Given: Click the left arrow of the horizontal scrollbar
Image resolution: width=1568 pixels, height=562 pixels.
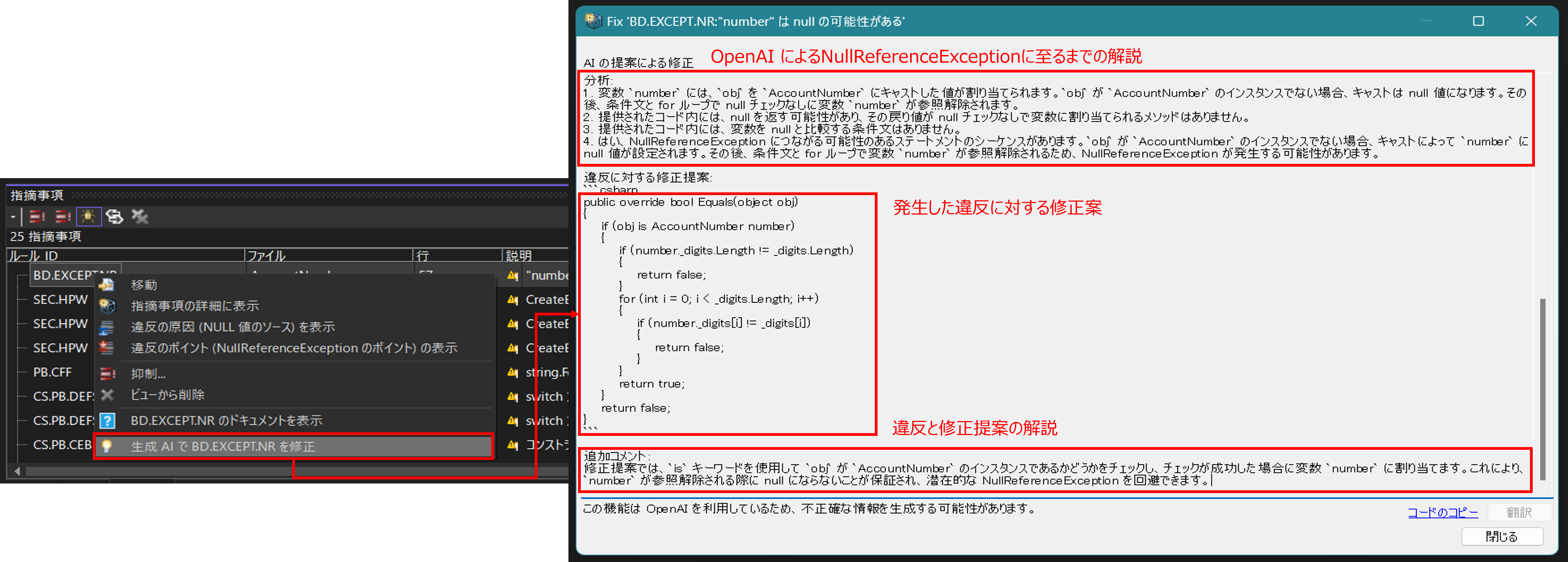Looking at the screenshot, I should click(17, 471).
